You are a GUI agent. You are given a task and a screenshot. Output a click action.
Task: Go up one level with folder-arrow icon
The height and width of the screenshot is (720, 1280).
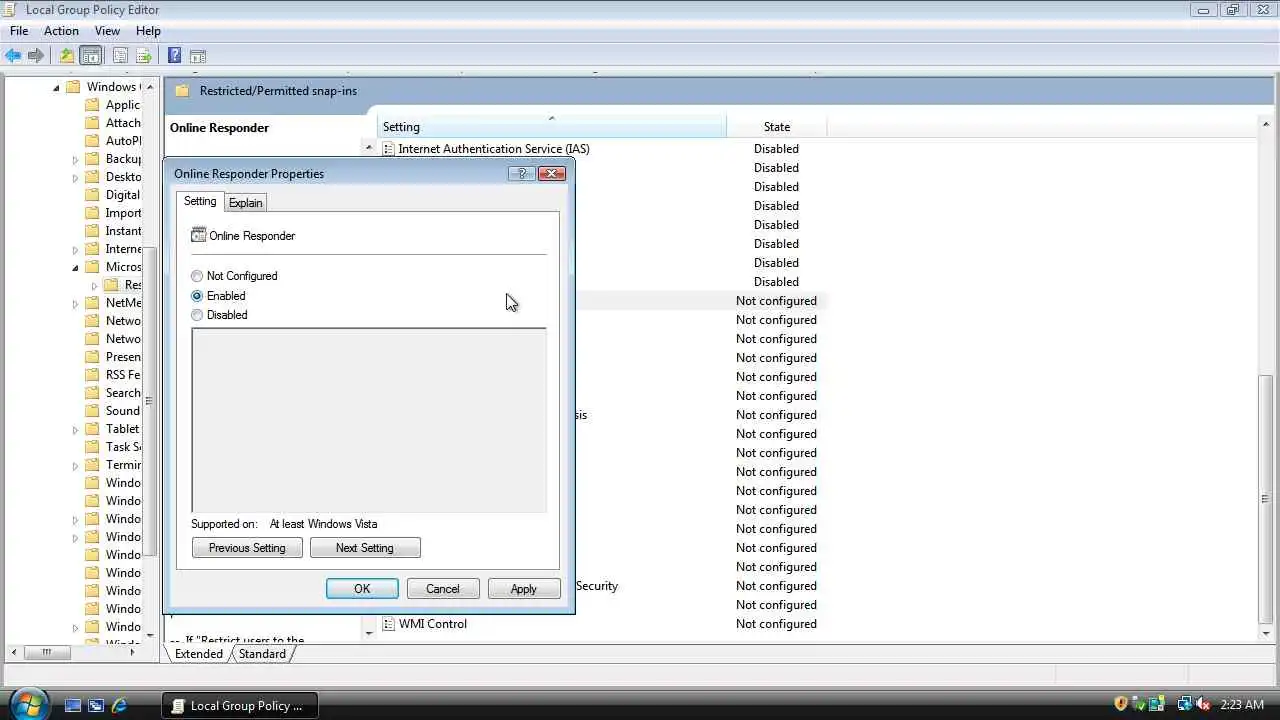(x=67, y=56)
